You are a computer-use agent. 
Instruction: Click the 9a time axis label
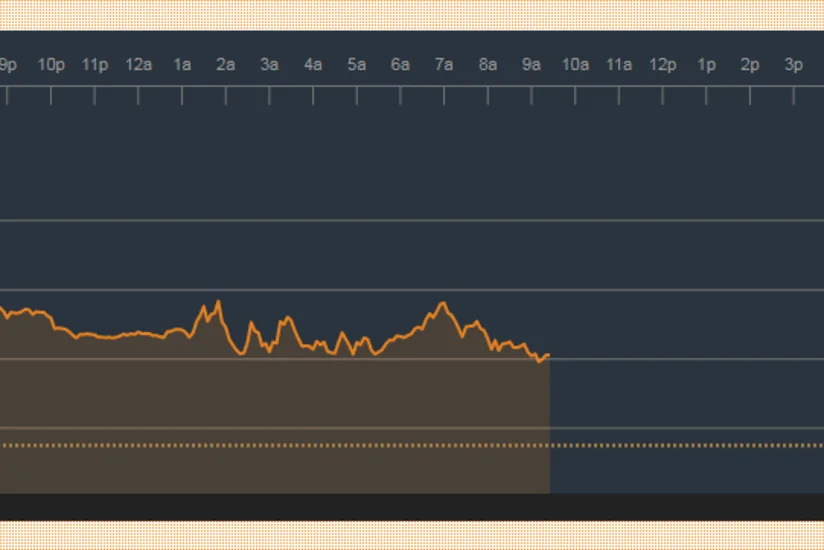[x=531, y=65]
